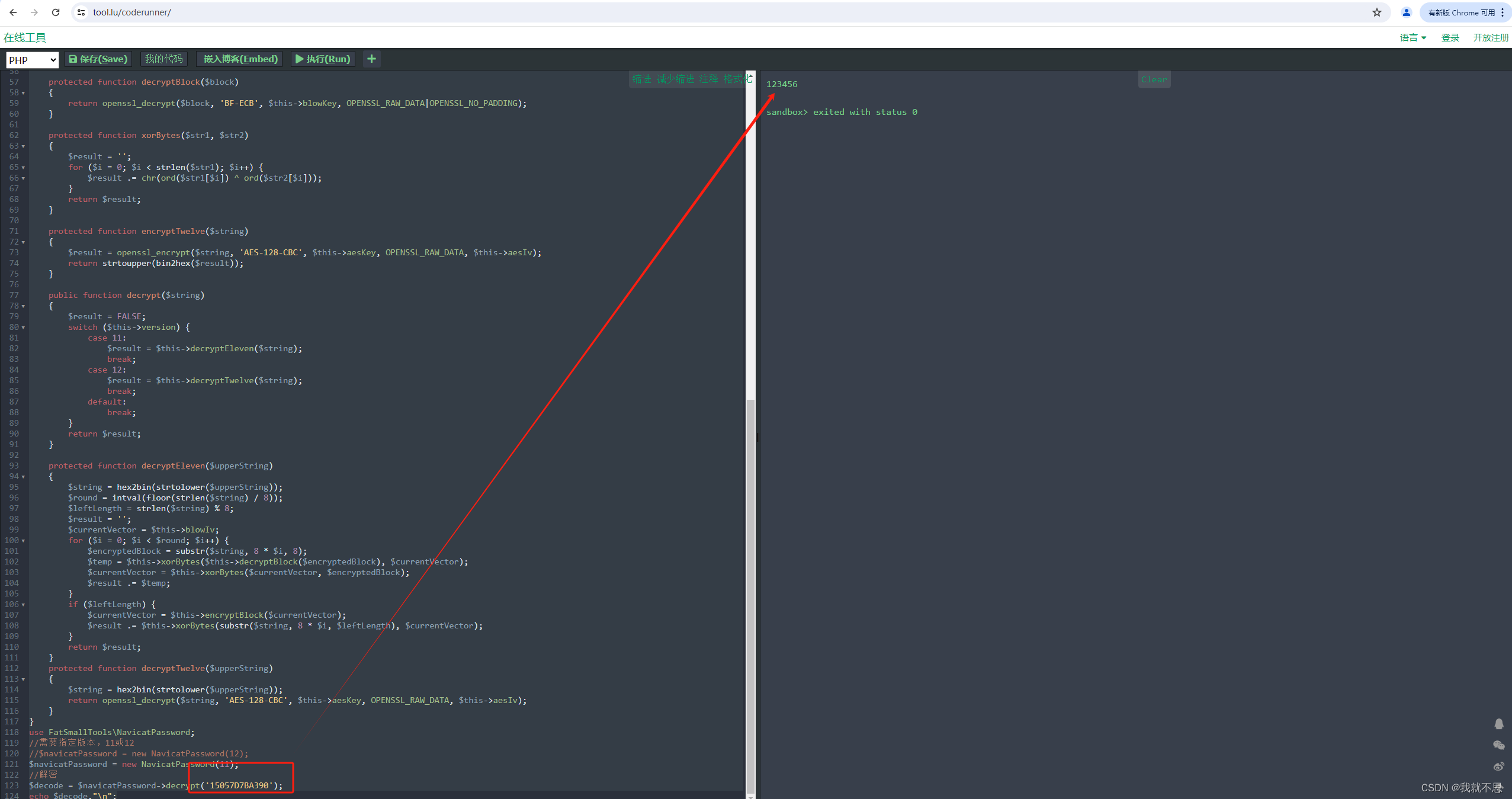
Task: Go back in browser history
Action: [x=13, y=12]
